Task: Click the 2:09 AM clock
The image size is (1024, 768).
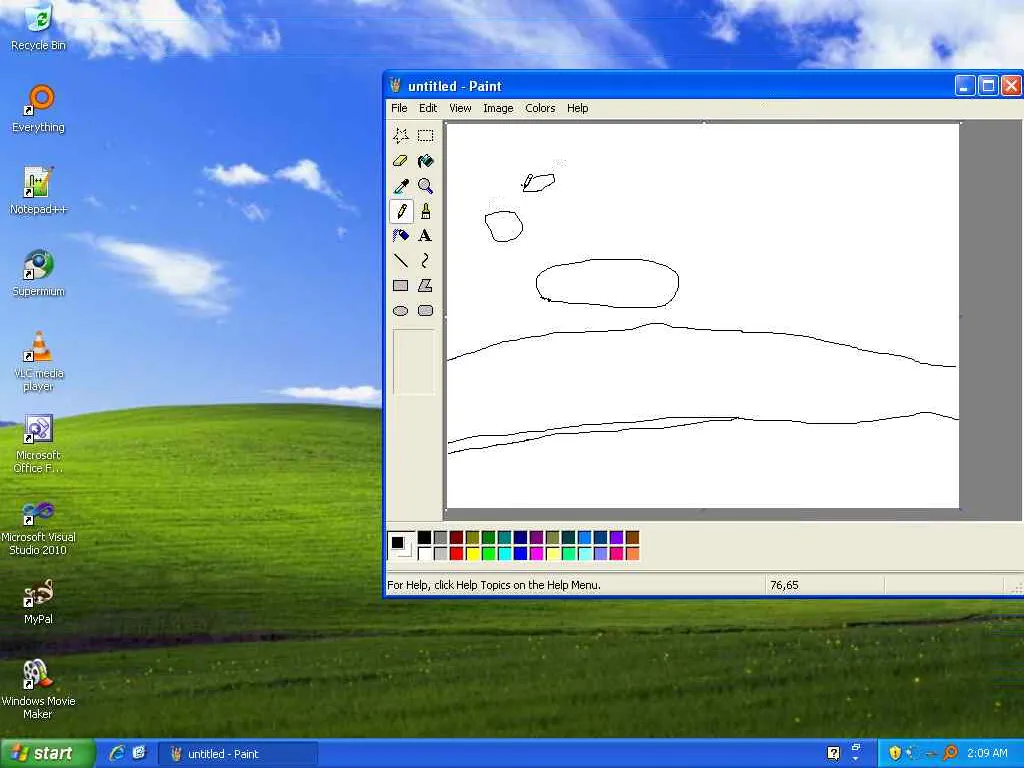Action: coord(987,753)
